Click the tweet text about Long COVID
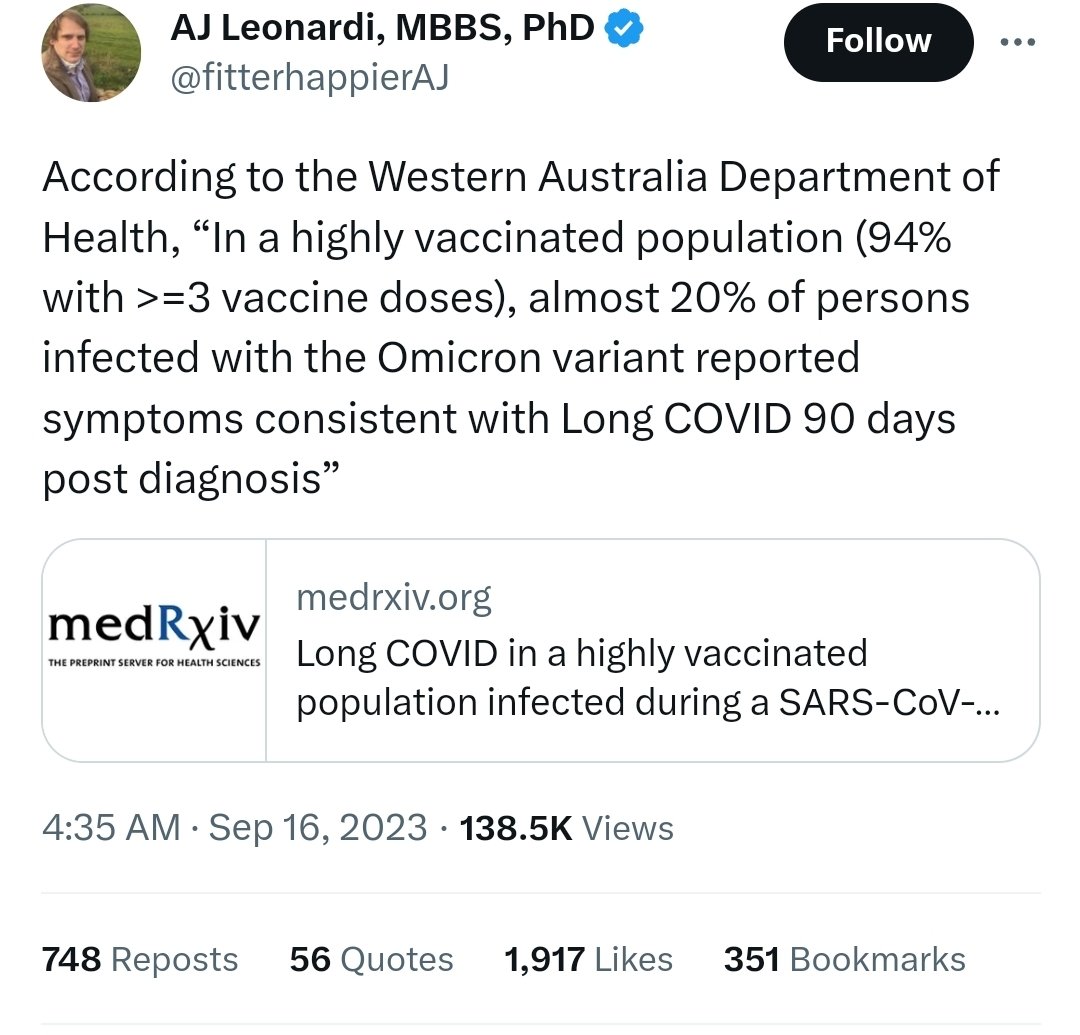The image size is (1080, 1035). pos(521,327)
